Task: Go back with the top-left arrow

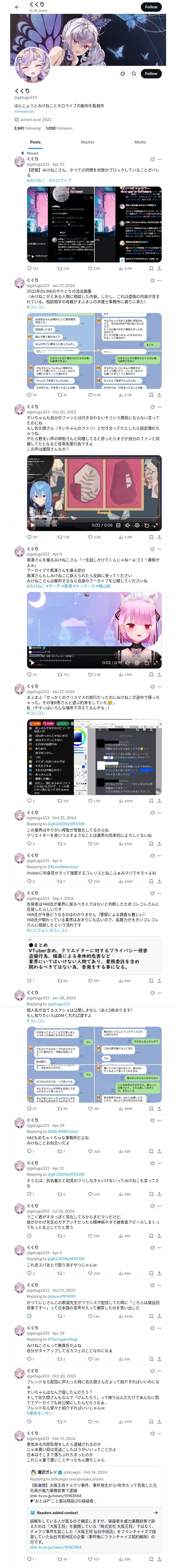Action: [x=17, y=7]
